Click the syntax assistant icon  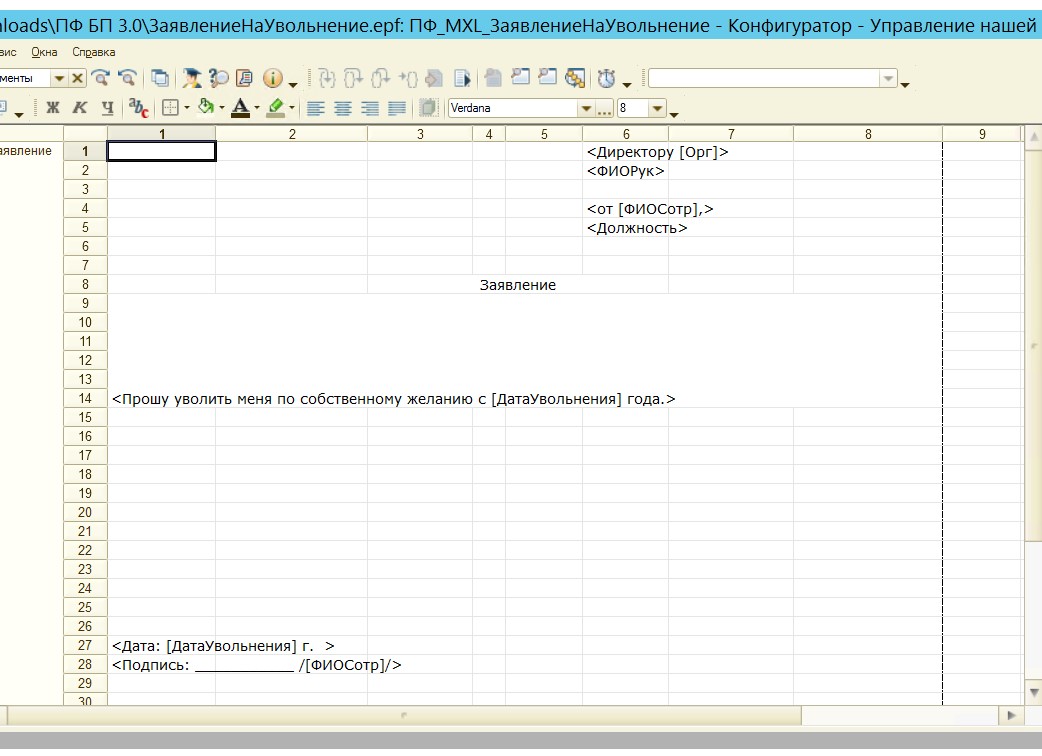click(192, 78)
